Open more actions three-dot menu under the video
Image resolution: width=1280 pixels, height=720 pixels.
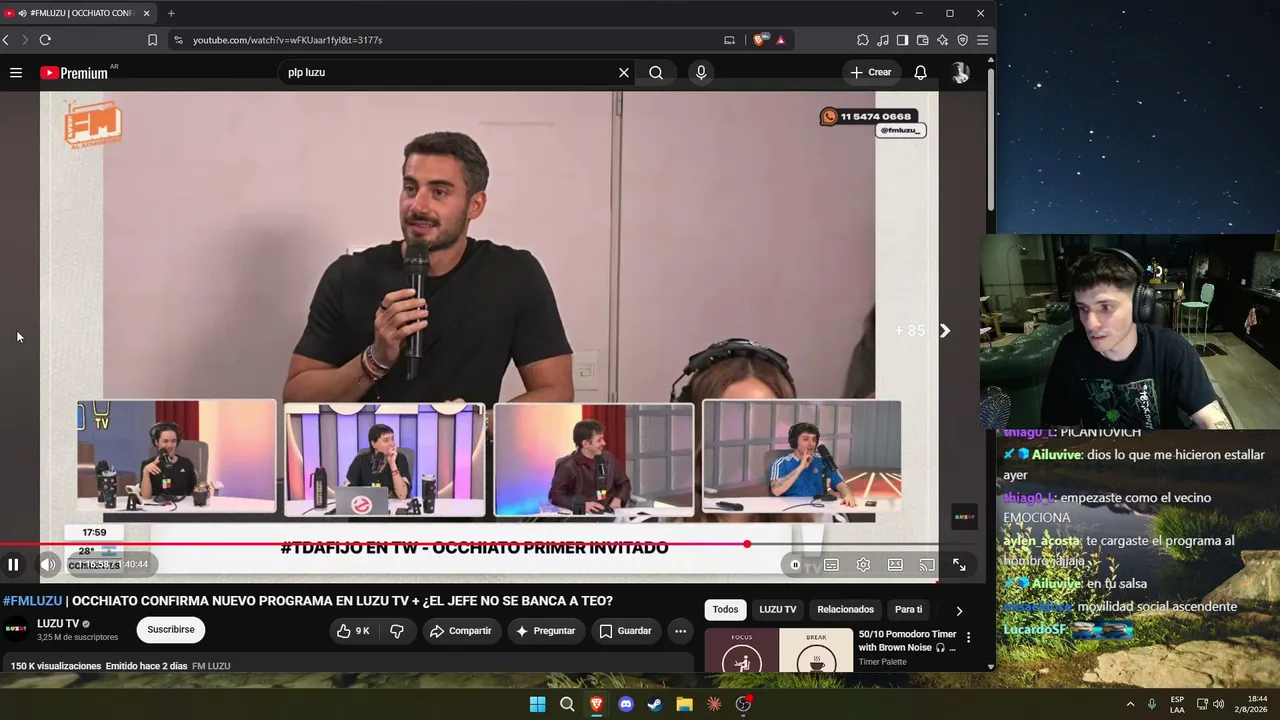[x=680, y=631]
